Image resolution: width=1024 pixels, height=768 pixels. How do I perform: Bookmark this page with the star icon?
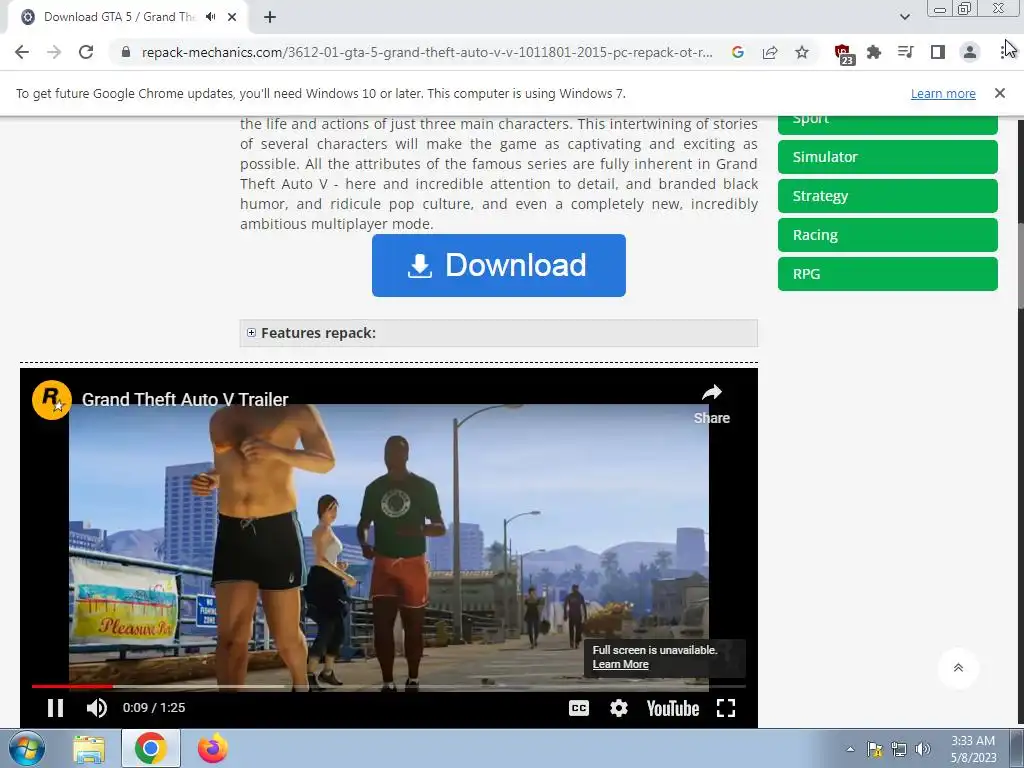[802, 52]
